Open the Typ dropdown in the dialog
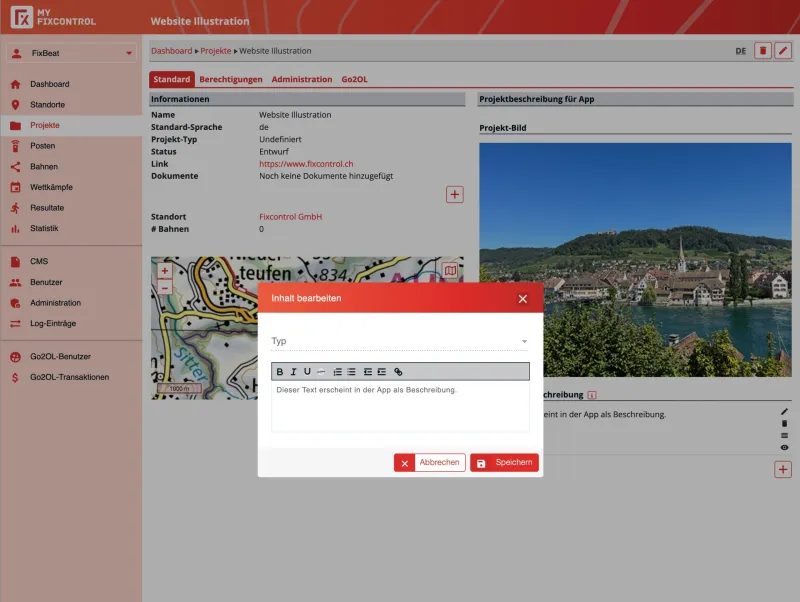Screen dimensions: 800x602 point(399,341)
